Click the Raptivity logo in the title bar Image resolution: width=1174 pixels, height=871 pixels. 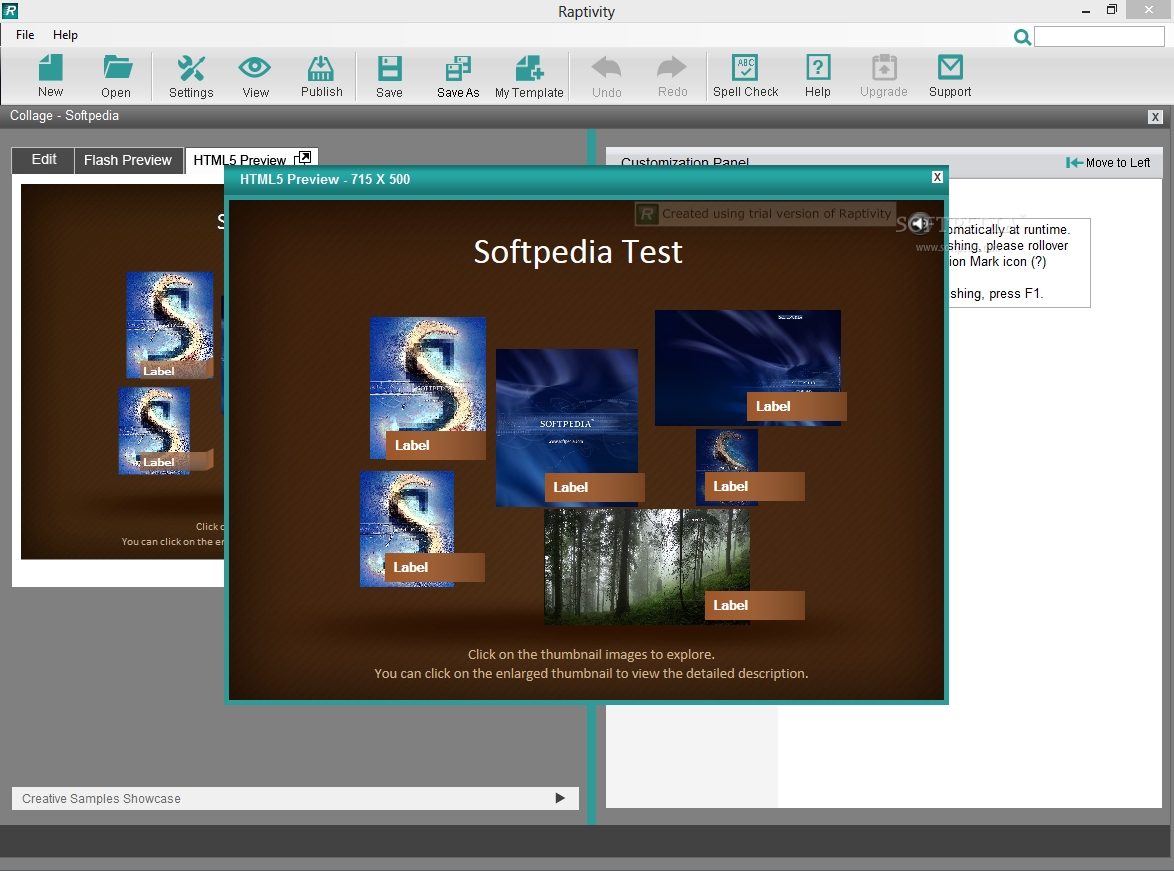10,10
